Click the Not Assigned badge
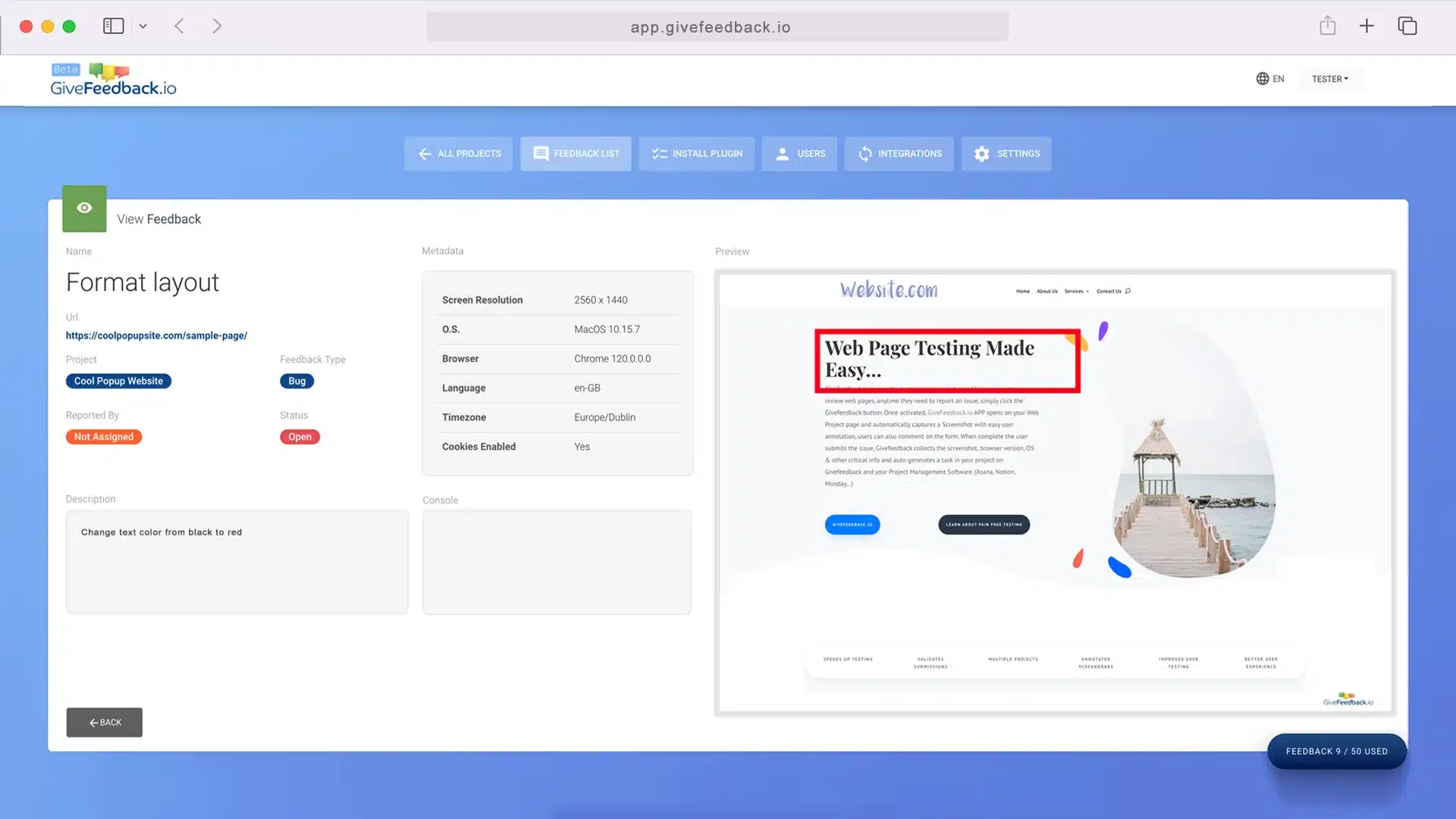Screen dimensions: 1456x819 (104, 437)
